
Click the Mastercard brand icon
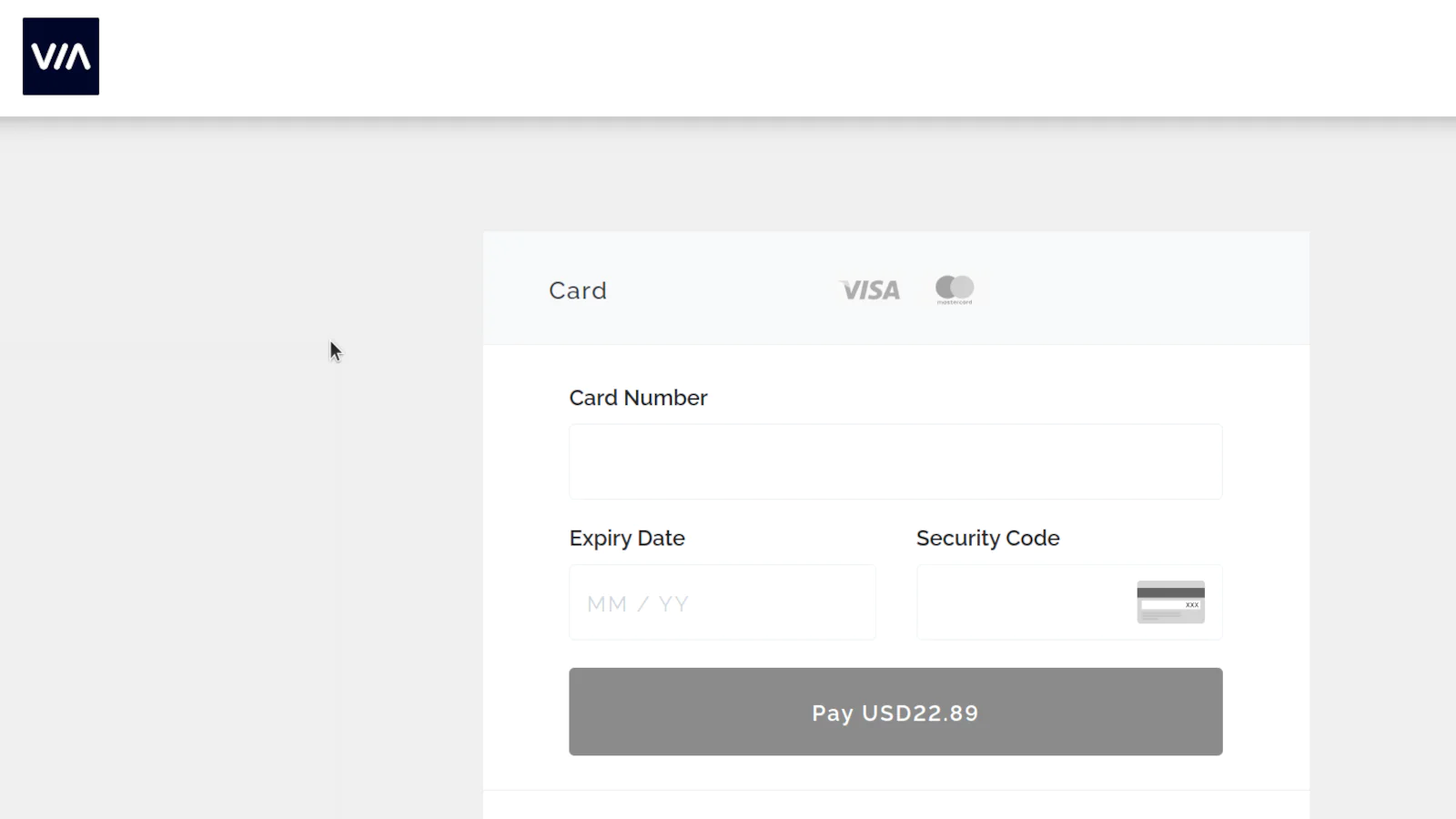955,289
